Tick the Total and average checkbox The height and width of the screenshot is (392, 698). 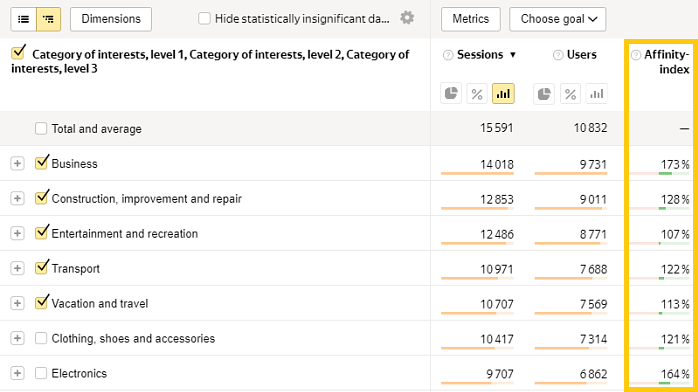click(x=41, y=129)
